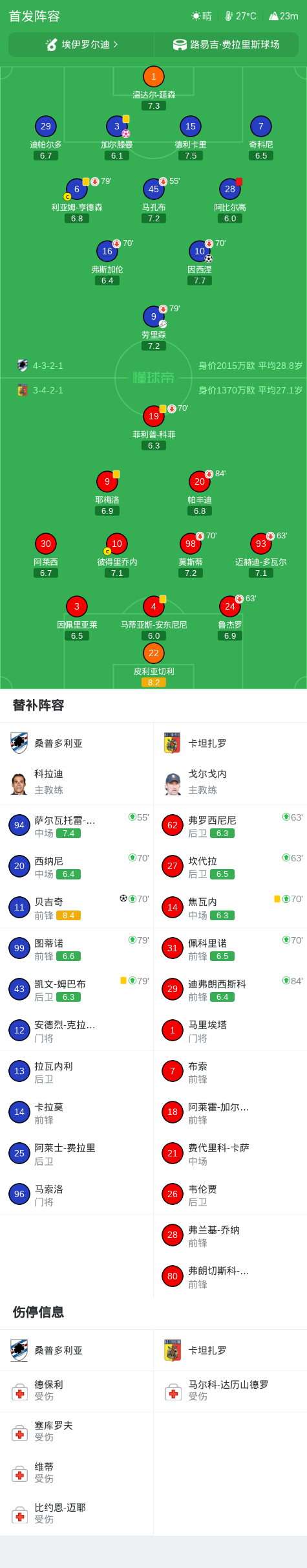
Task: Expand referee 埃伊罗尔迪 details via the chevron
Action: (x=116, y=45)
